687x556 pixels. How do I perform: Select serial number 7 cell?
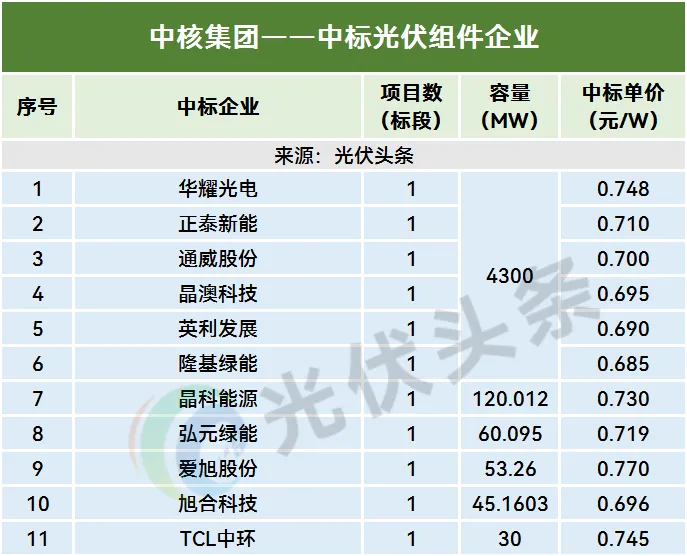(x=37, y=399)
